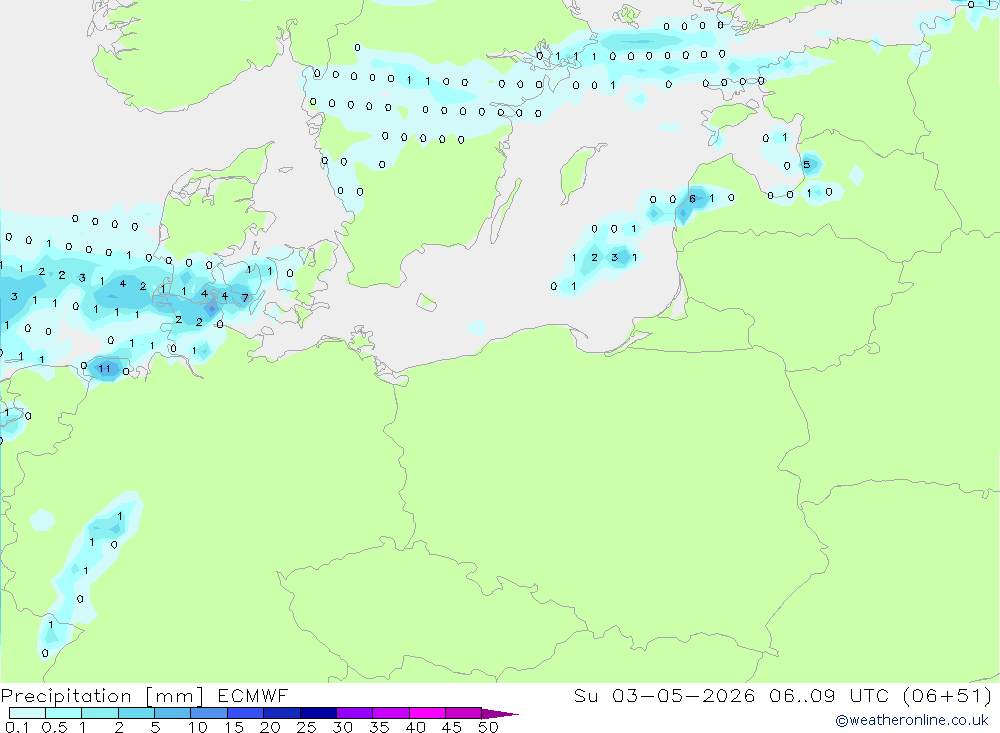Click the '11' precipitation value on the map
Screen dimensions: 1000x733
tap(104, 368)
